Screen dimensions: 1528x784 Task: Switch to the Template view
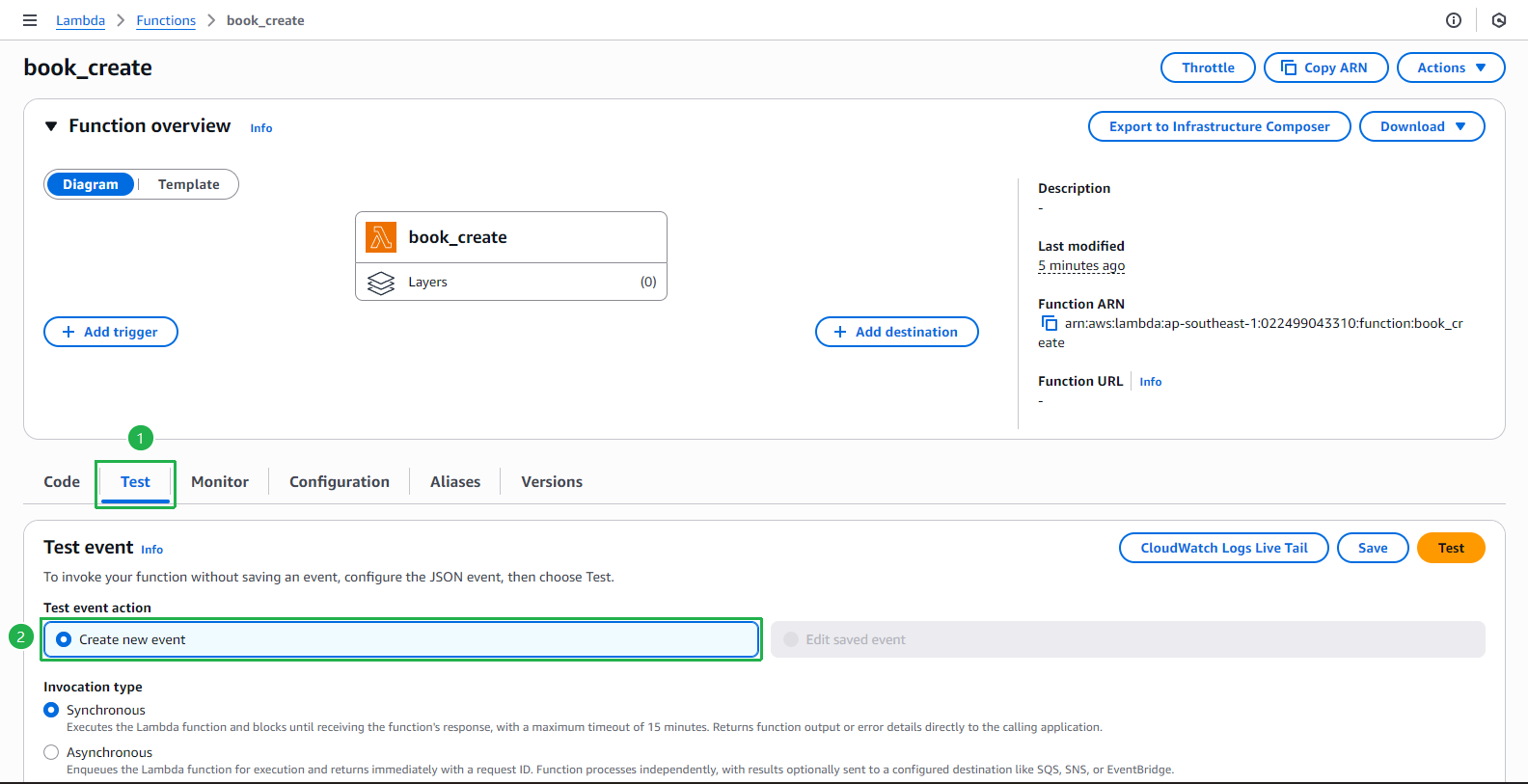coord(189,184)
